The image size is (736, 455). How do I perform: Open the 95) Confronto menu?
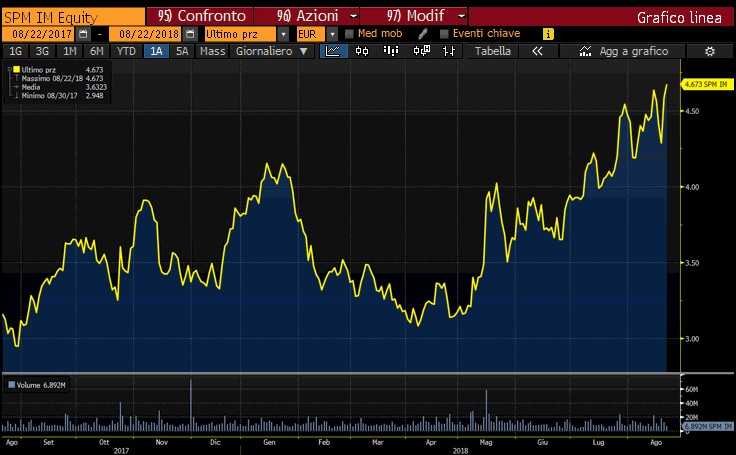coord(201,16)
